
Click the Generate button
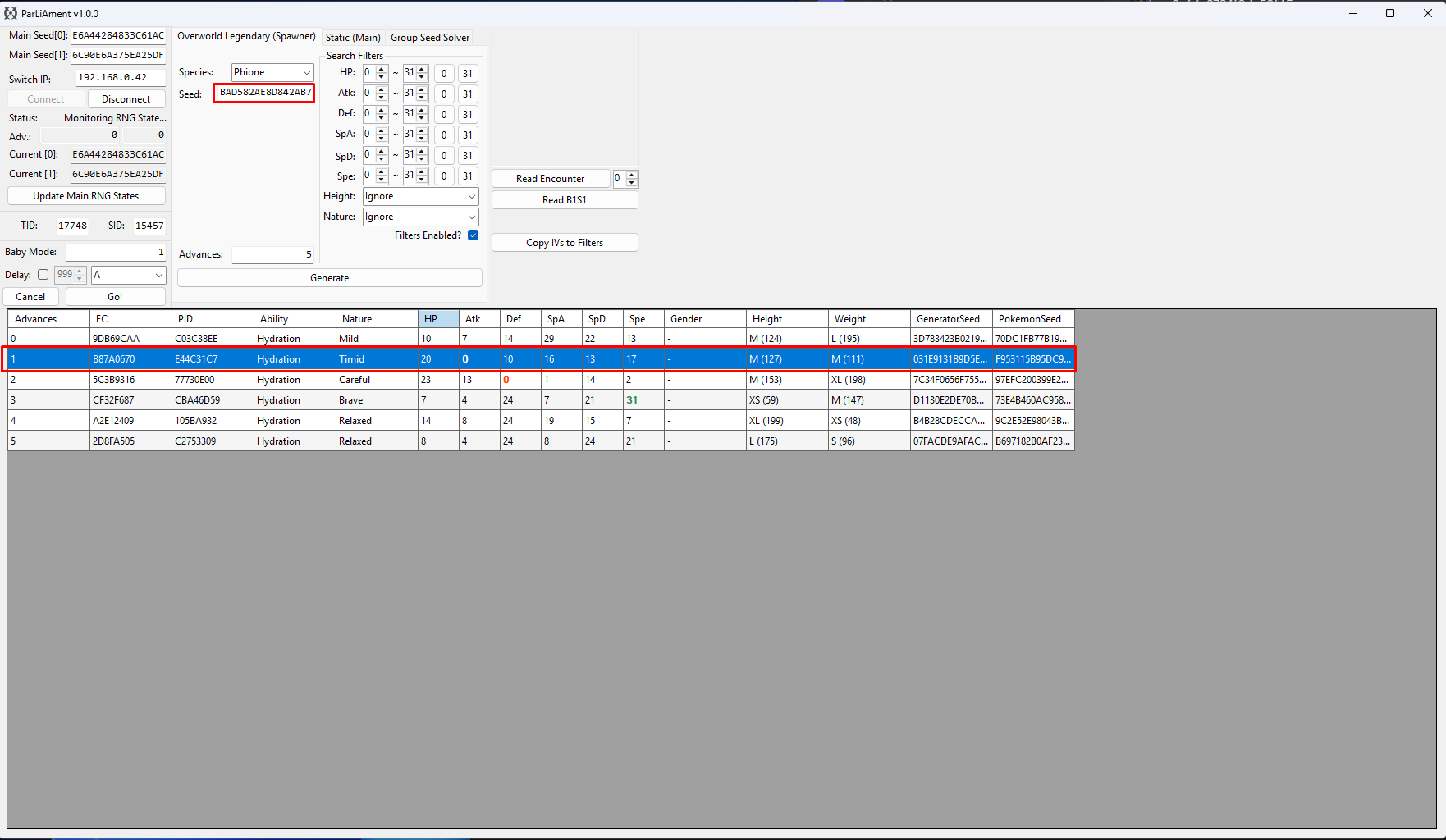tap(330, 278)
